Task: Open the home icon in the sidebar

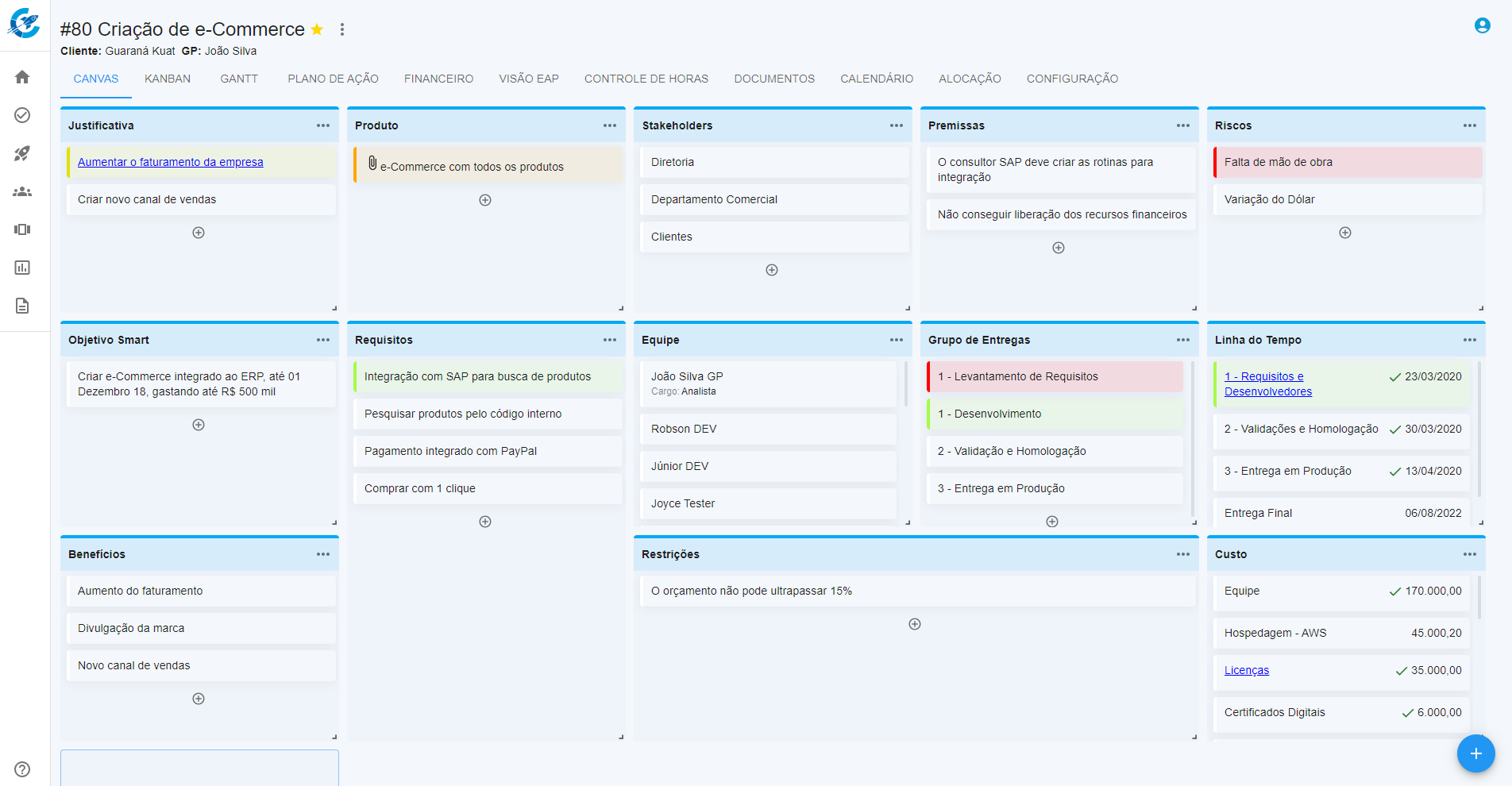Action: click(x=22, y=77)
